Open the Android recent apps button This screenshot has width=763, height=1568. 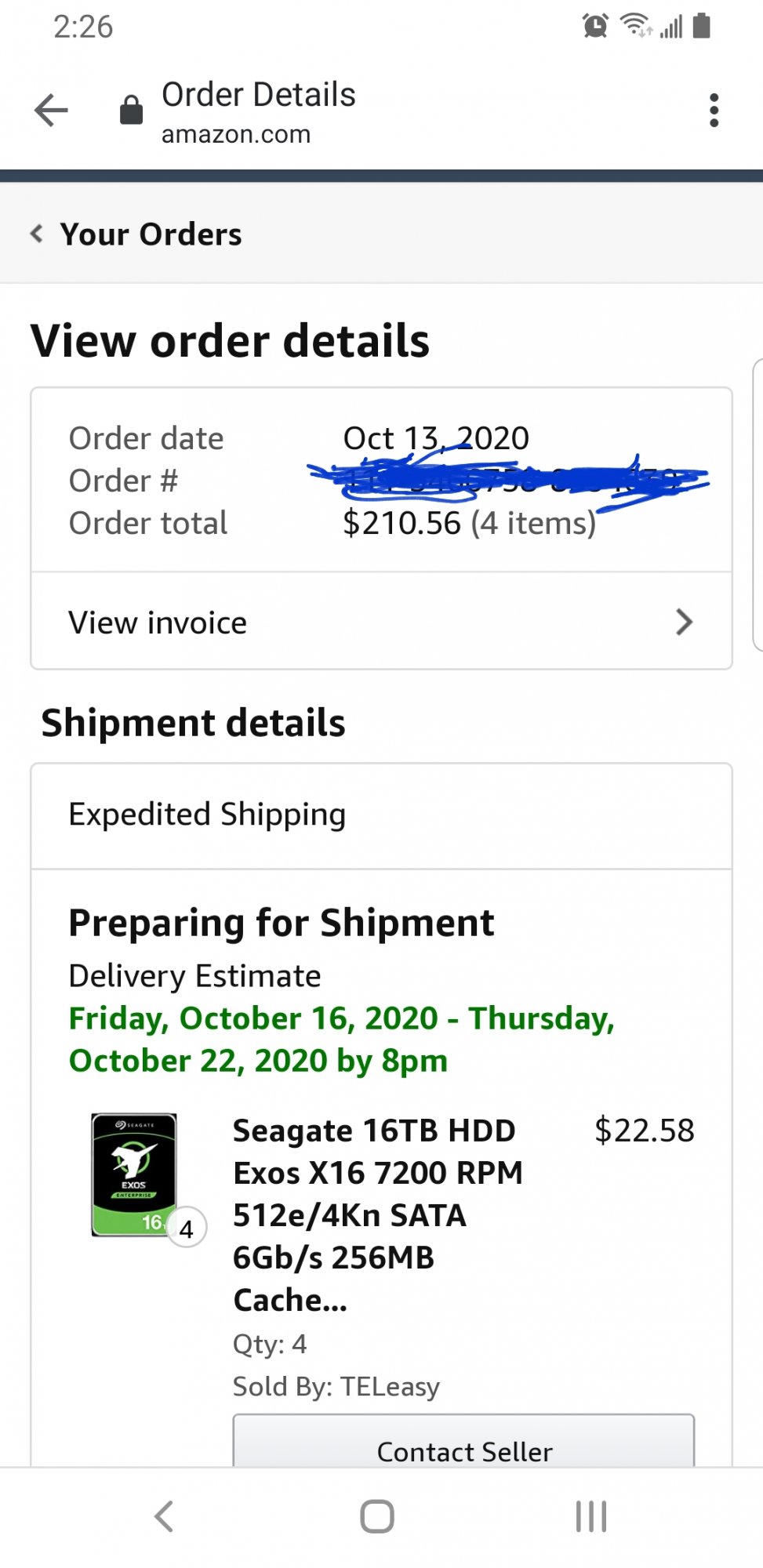coord(591,1516)
